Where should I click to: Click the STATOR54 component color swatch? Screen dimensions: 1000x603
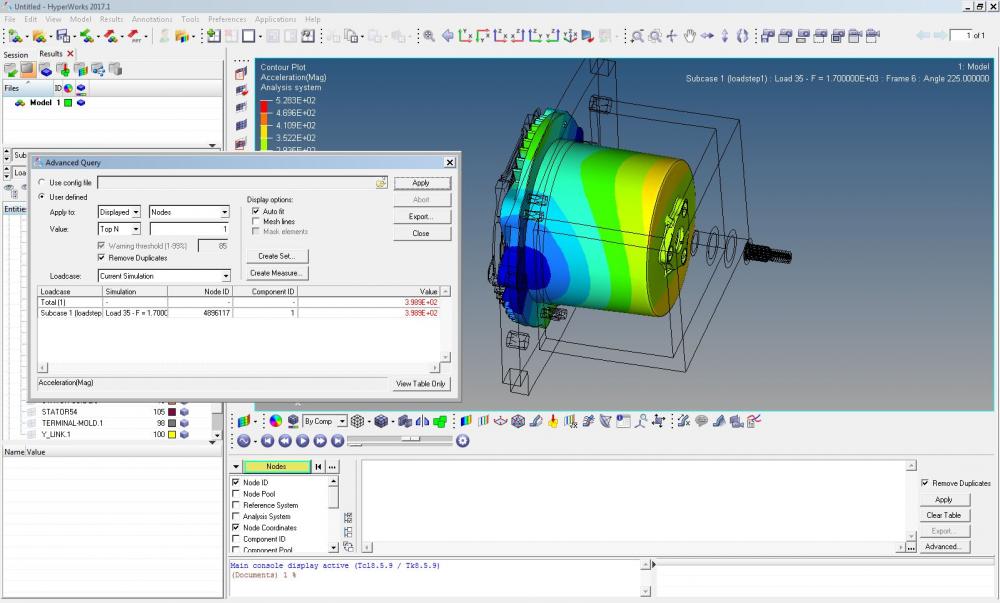tap(172, 412)
